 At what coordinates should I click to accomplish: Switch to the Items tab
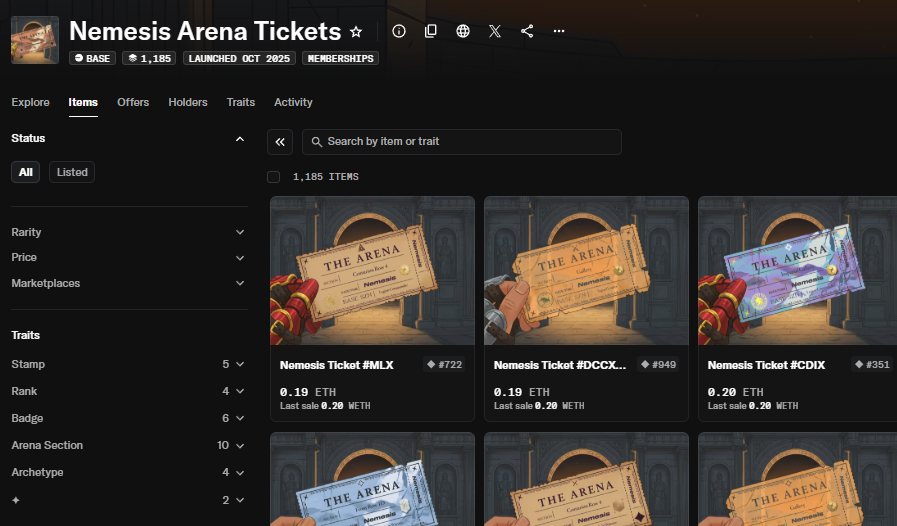tap(83, 102)
